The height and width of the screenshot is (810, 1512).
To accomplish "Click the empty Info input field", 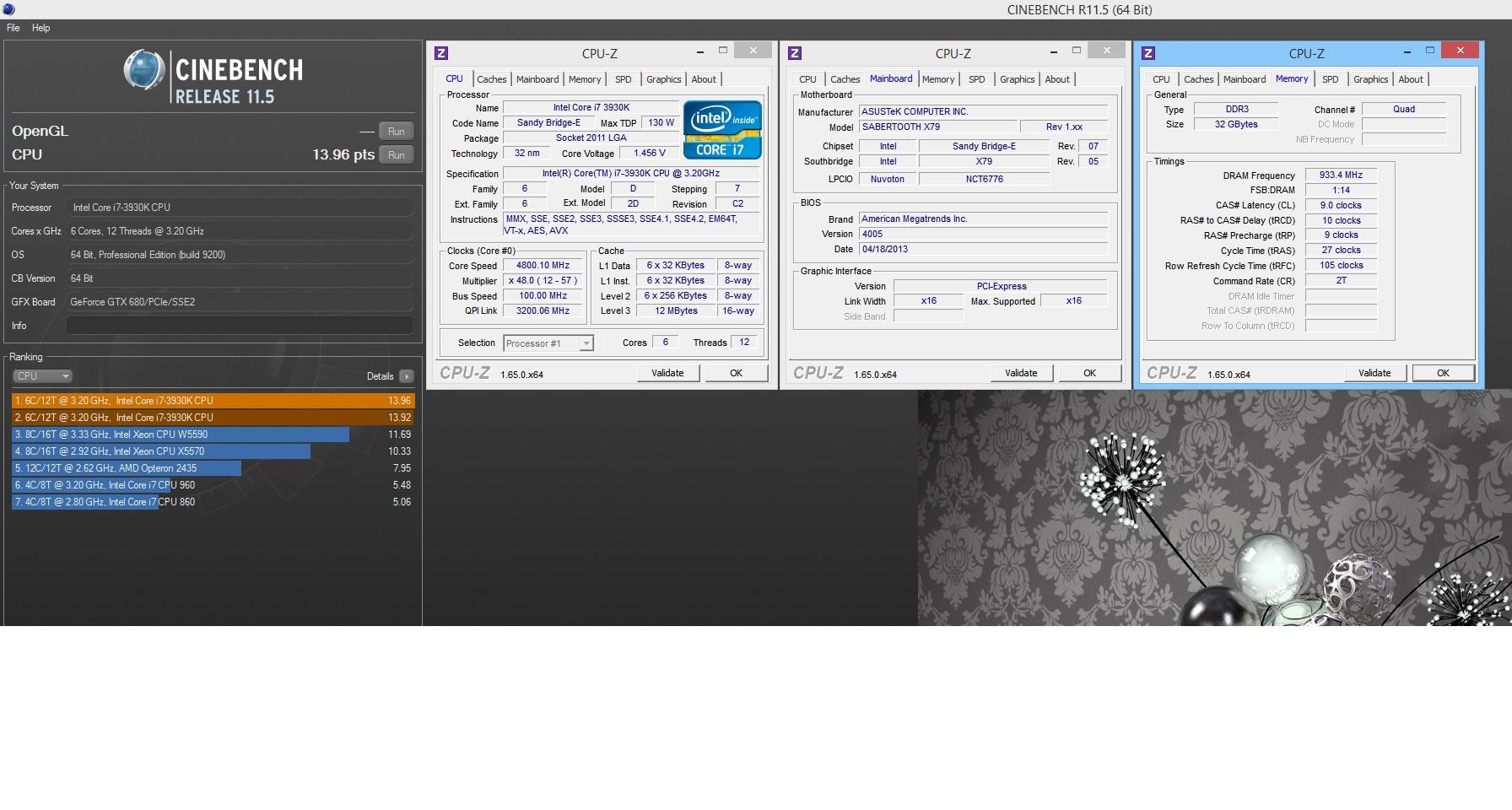I will 240,326.
